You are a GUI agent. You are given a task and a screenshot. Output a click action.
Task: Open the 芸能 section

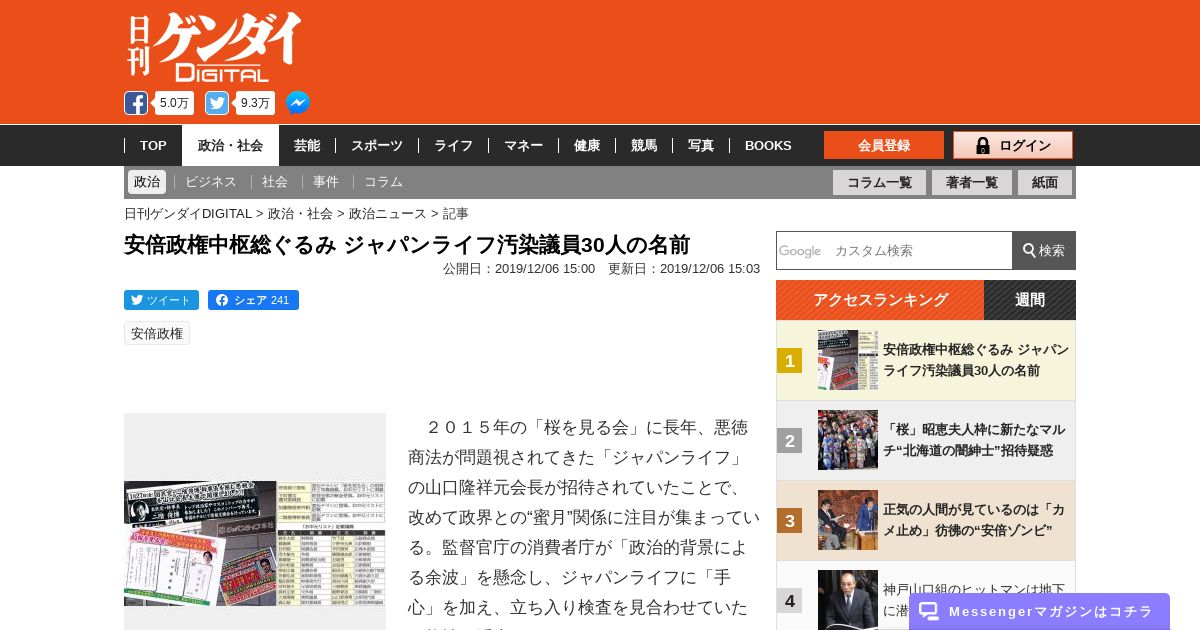click(307, 146)
